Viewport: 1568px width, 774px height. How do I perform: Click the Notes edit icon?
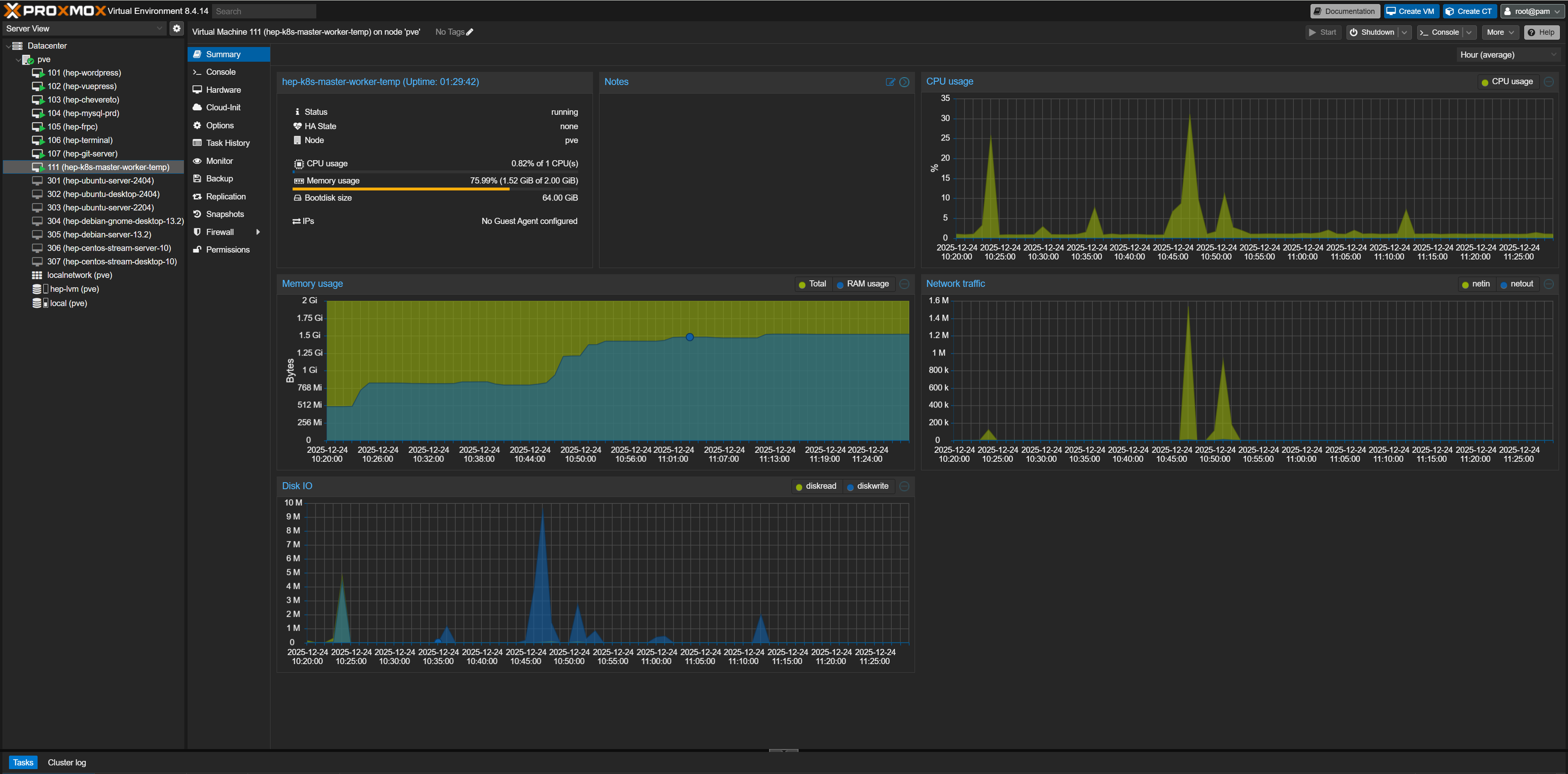pos(890,82)
